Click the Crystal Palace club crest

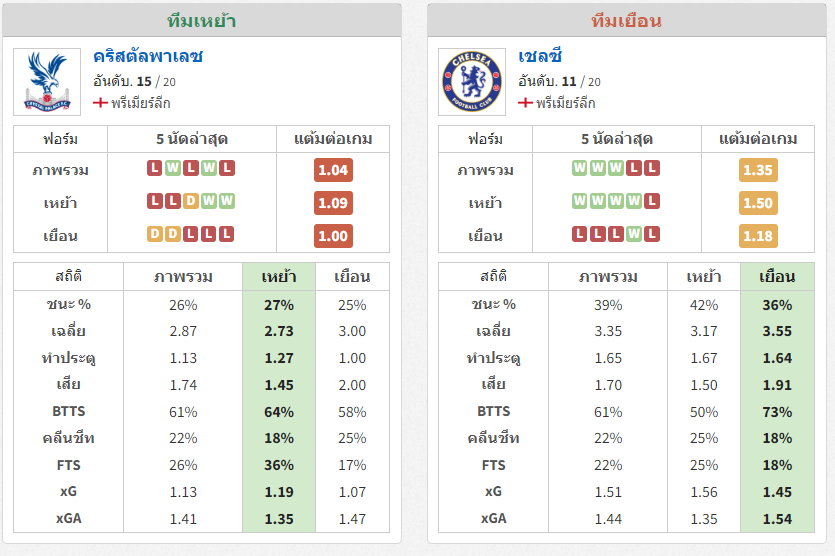point(47,81)
